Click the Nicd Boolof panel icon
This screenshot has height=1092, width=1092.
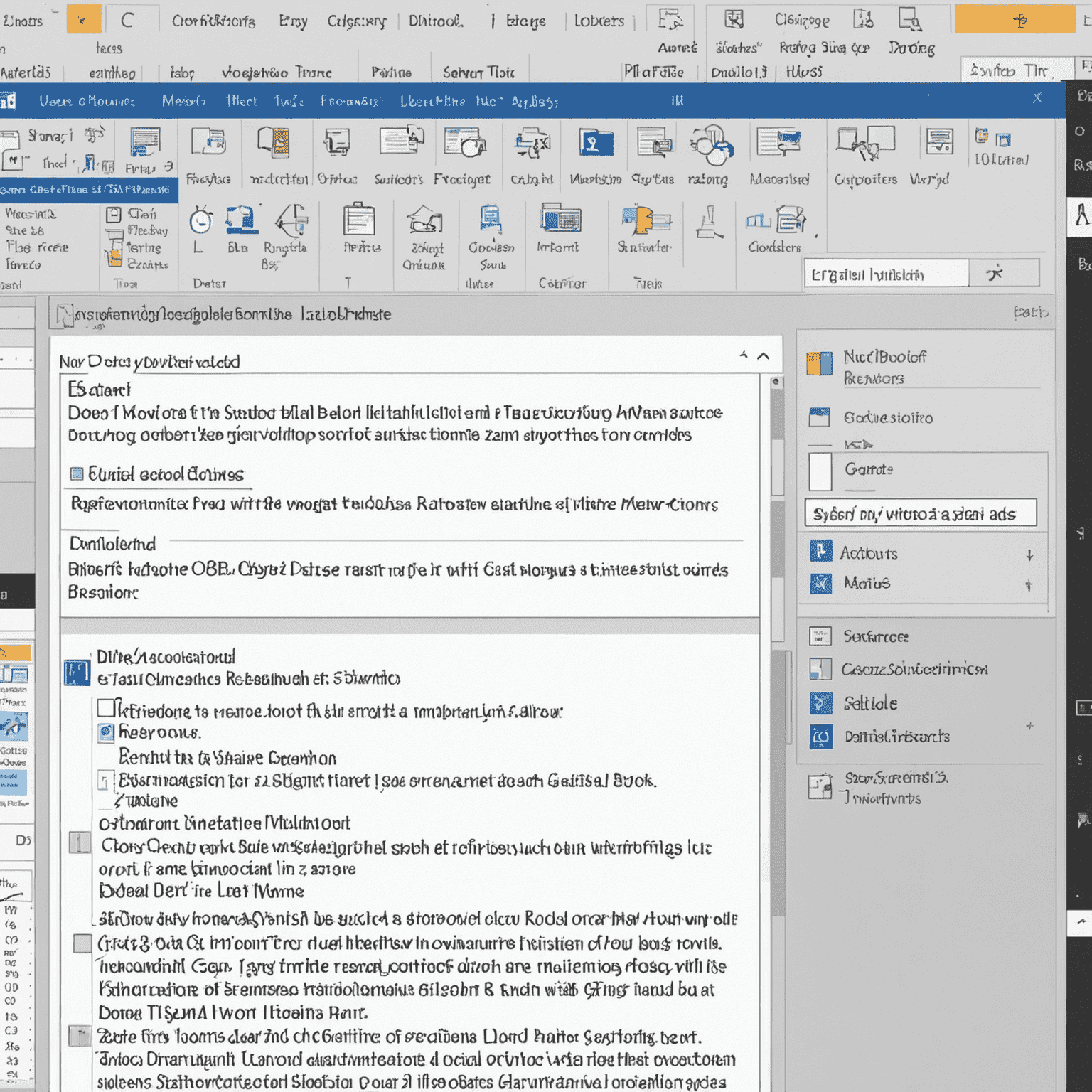click(x=819, y=363)
